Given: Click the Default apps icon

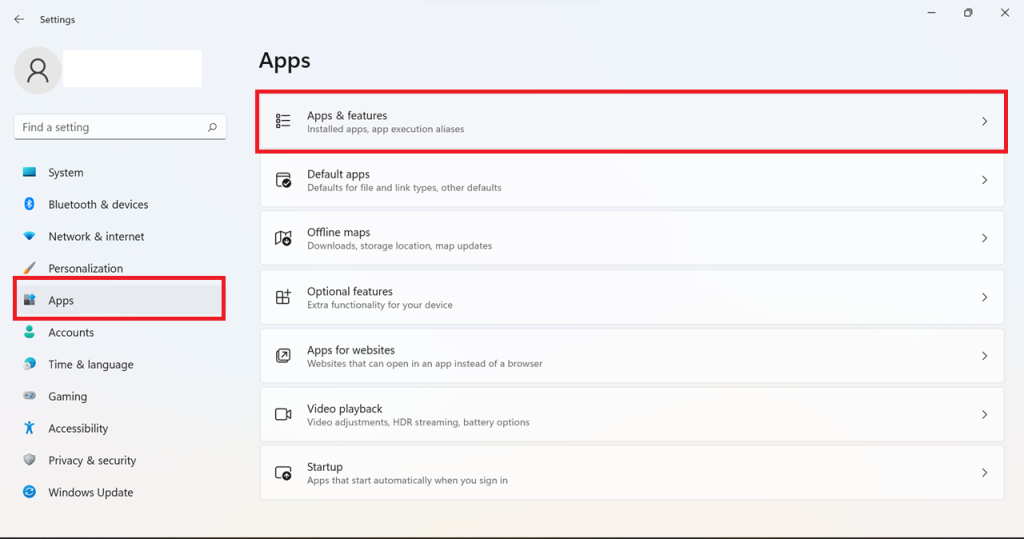Looking at the screenshot, I should [283, 180].
